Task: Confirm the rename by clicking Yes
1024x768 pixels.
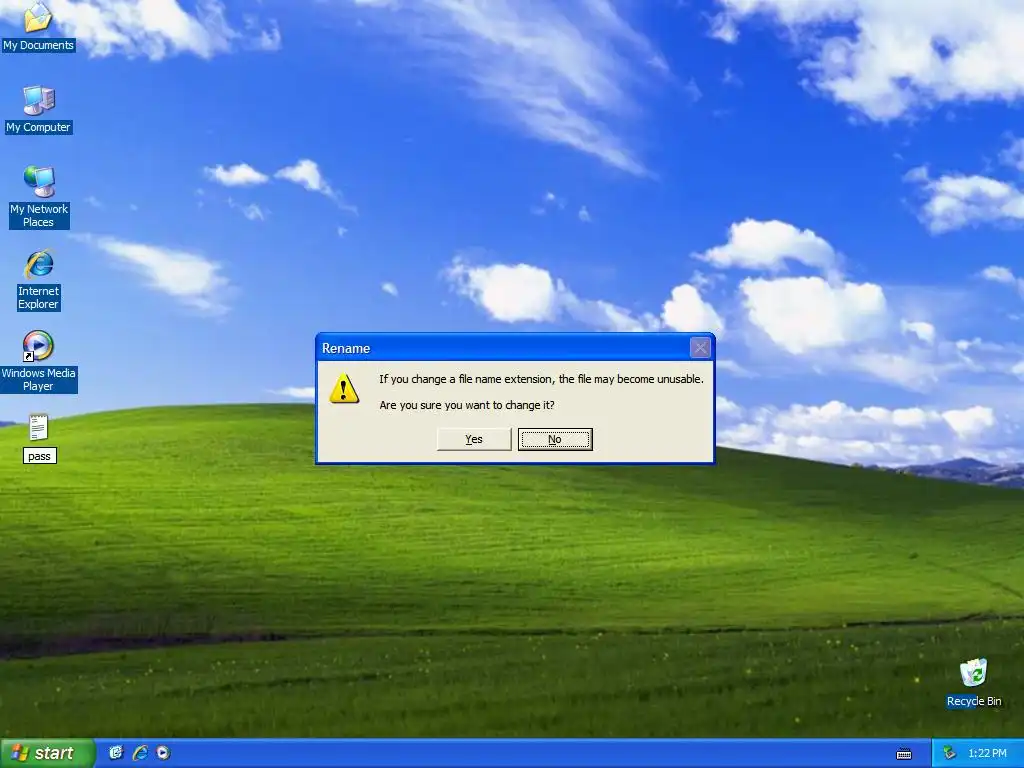Action: point(473,440)
